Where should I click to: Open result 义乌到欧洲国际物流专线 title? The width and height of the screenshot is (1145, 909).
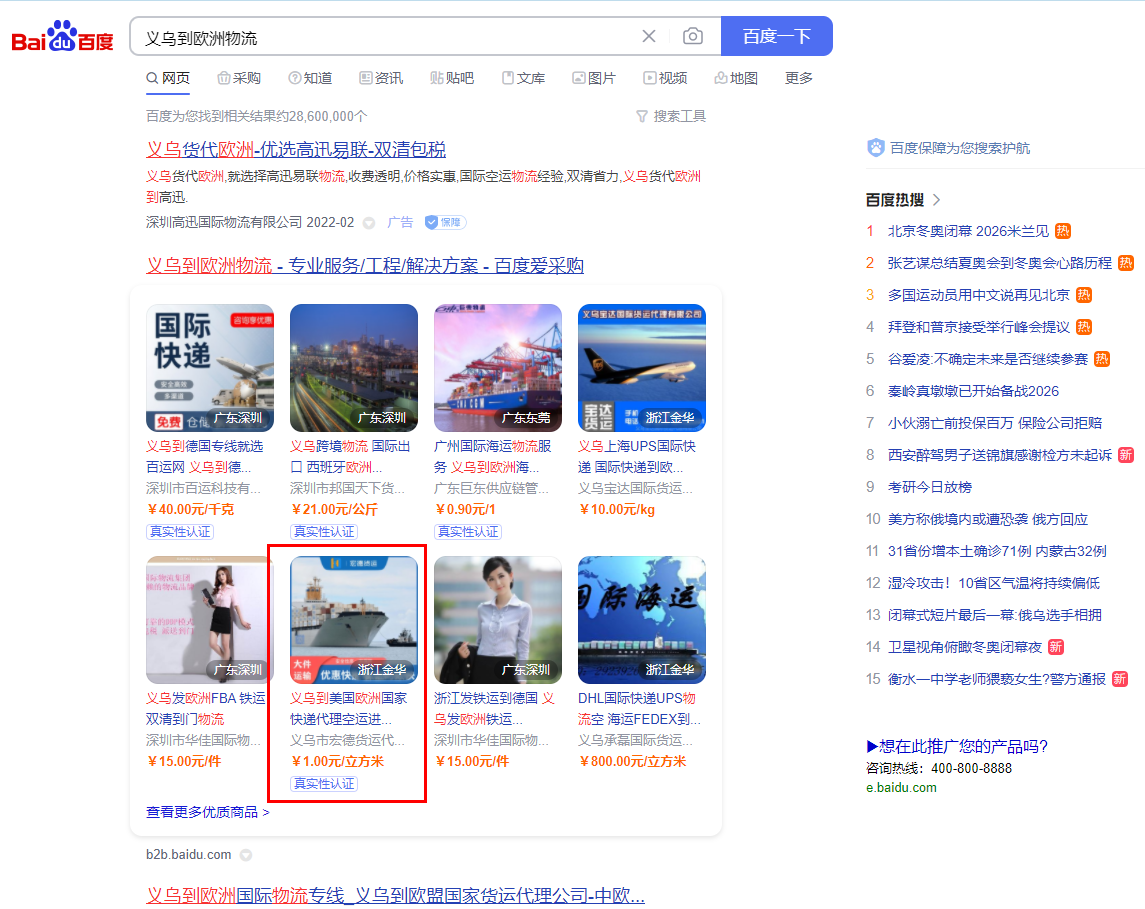pos(395,896)
